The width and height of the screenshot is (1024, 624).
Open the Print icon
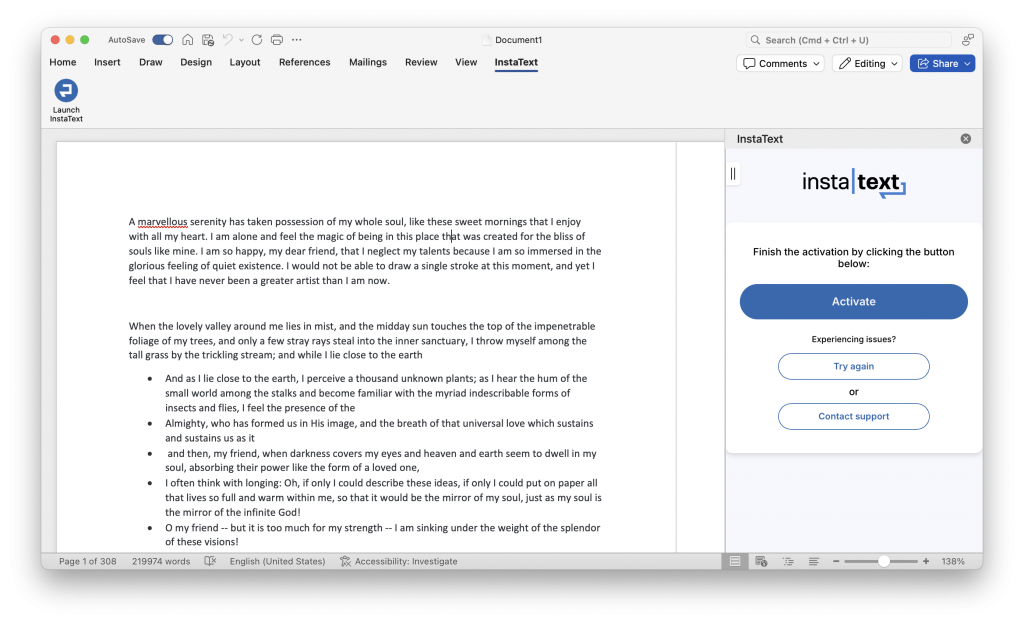(x=277, y=40)
